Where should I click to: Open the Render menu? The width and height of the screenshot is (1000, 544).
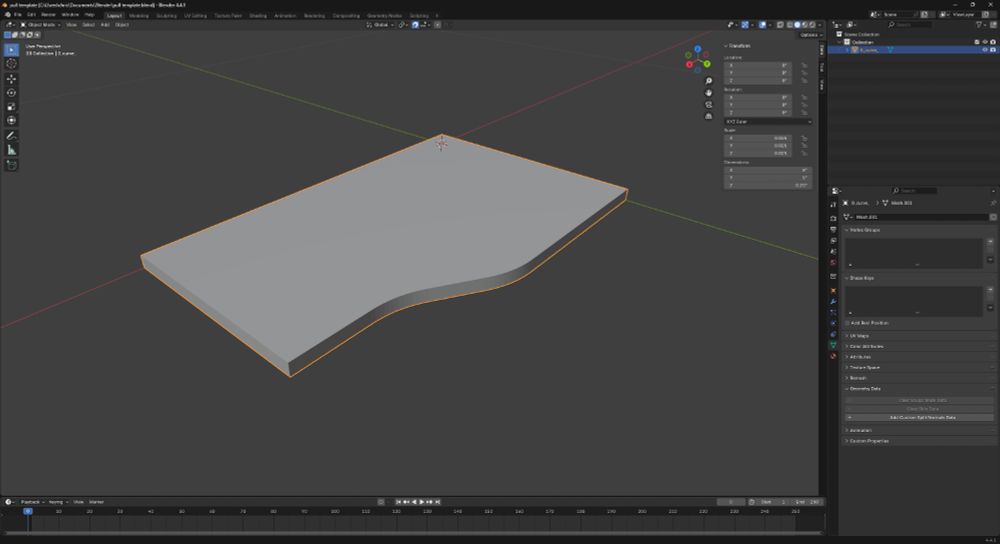pyautogui.click(x=48, y=15)
